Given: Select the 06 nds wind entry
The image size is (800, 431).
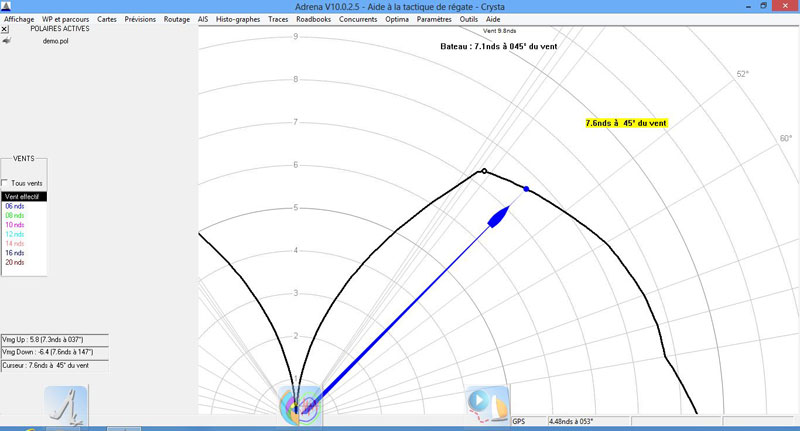Looking at the screenshot, I should pyautogui.click(x=15, y=207).
